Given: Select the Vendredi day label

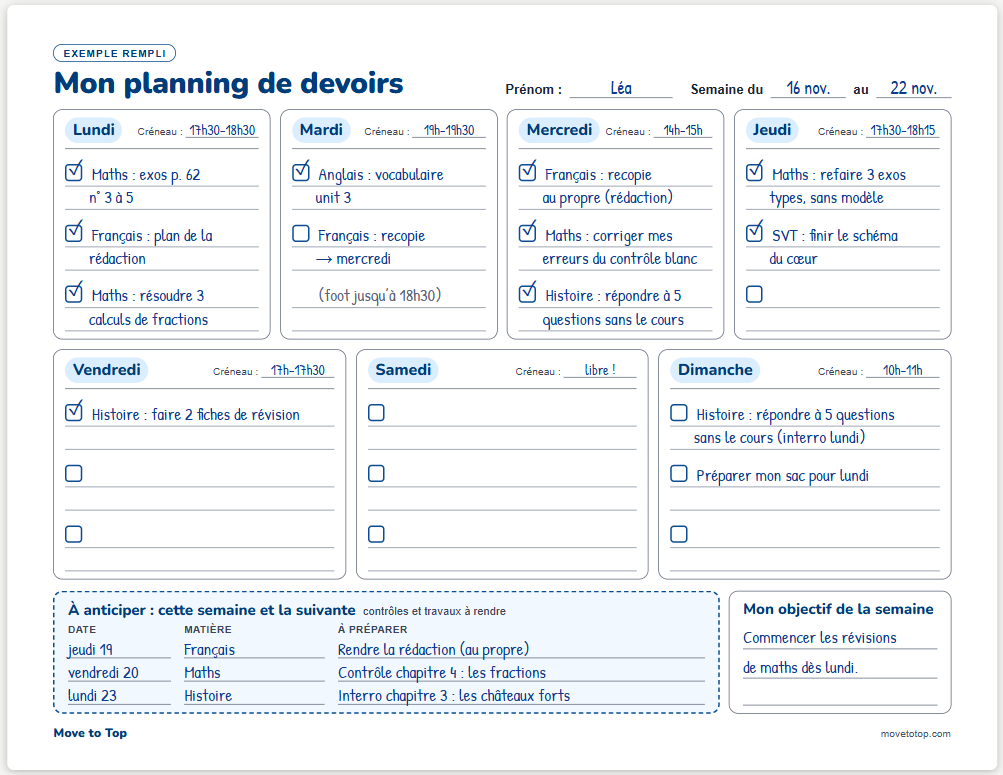Looking at the screenshot, I should click(x=107, y=370).
